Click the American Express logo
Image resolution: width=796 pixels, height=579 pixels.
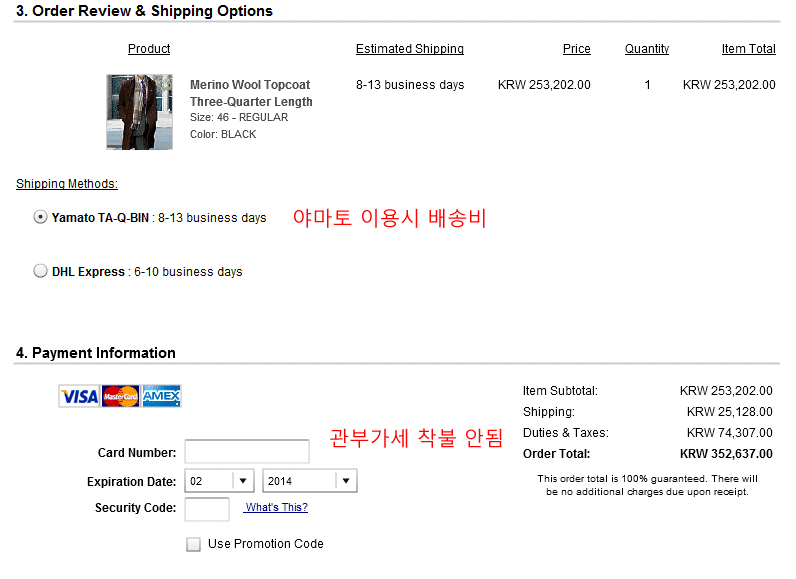[161, 396]
